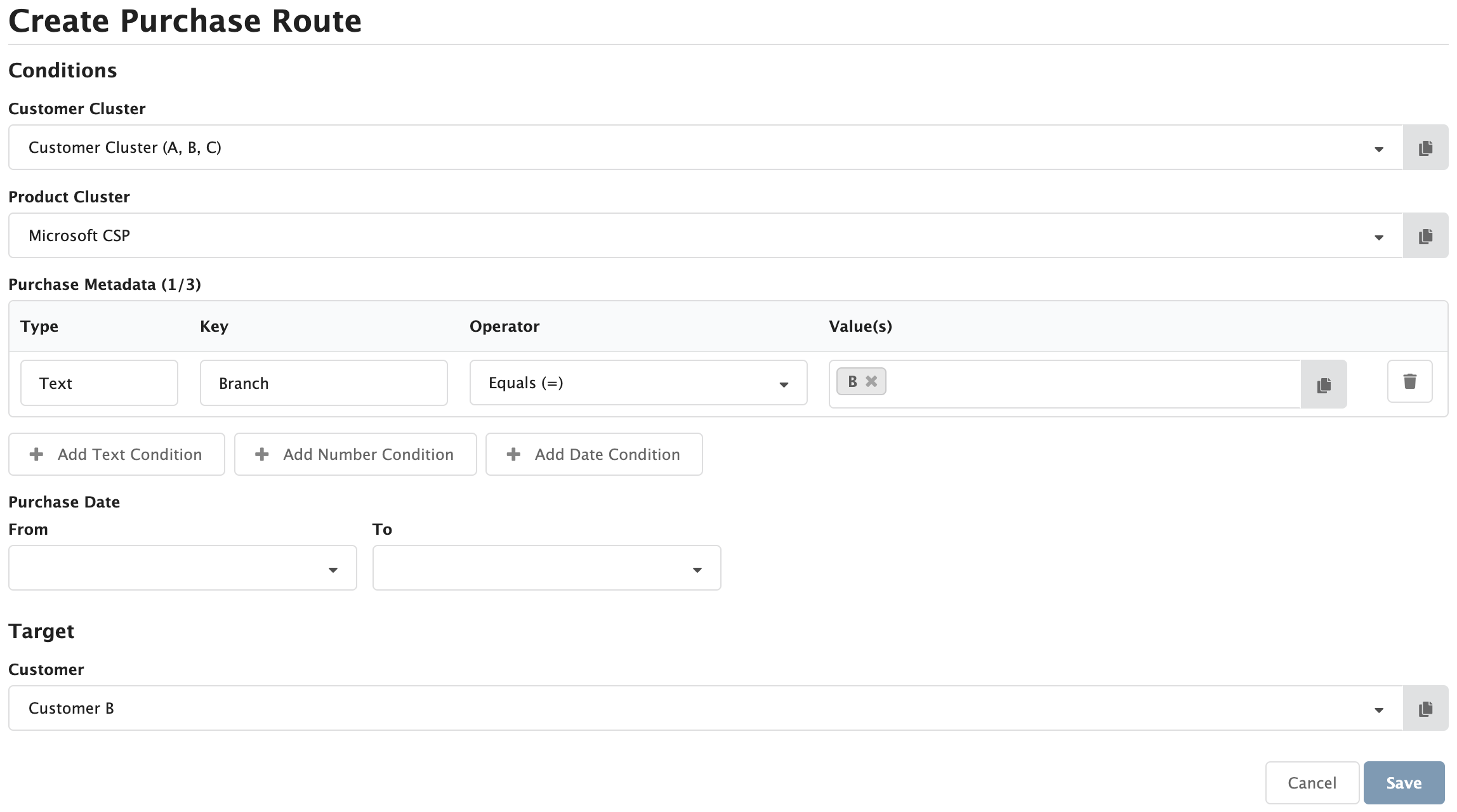Cancel creating the purchase route
The width and height of the screenshot is (1457, 812).
coord(1312,782)
